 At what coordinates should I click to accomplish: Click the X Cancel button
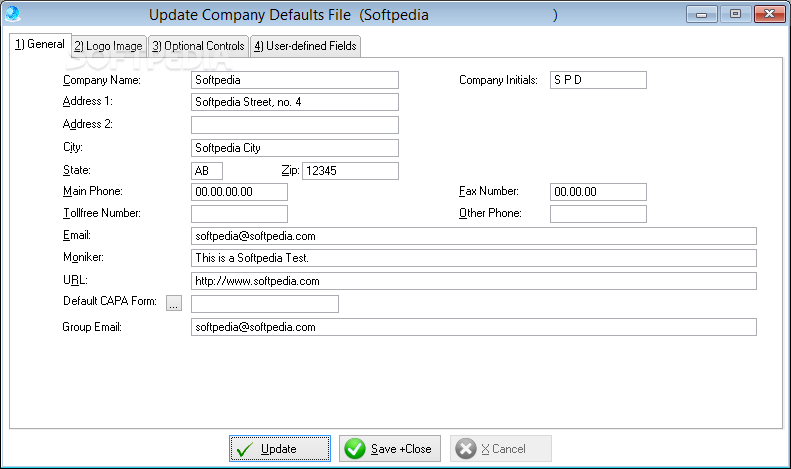[x=500, y=448]
